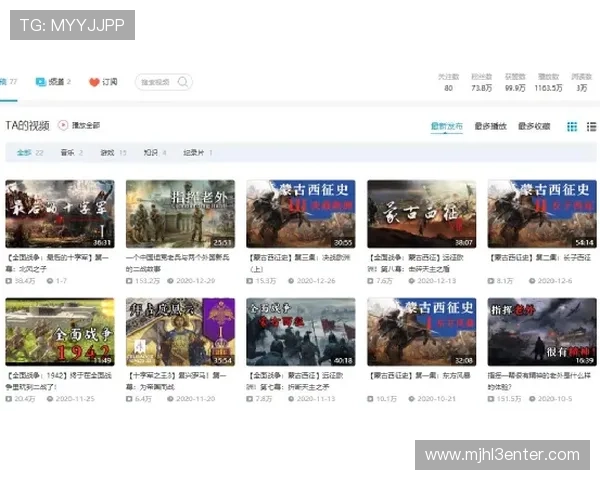Open the 指挥老外 thumbnail lasting 16:39
The width and height of the screenshot is (600, 480).
point(542,332)
